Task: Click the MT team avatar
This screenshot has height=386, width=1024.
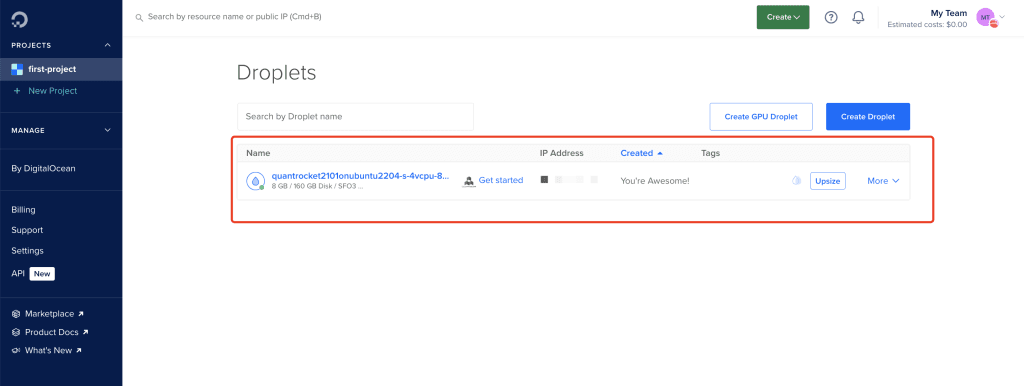Action: 985,18
